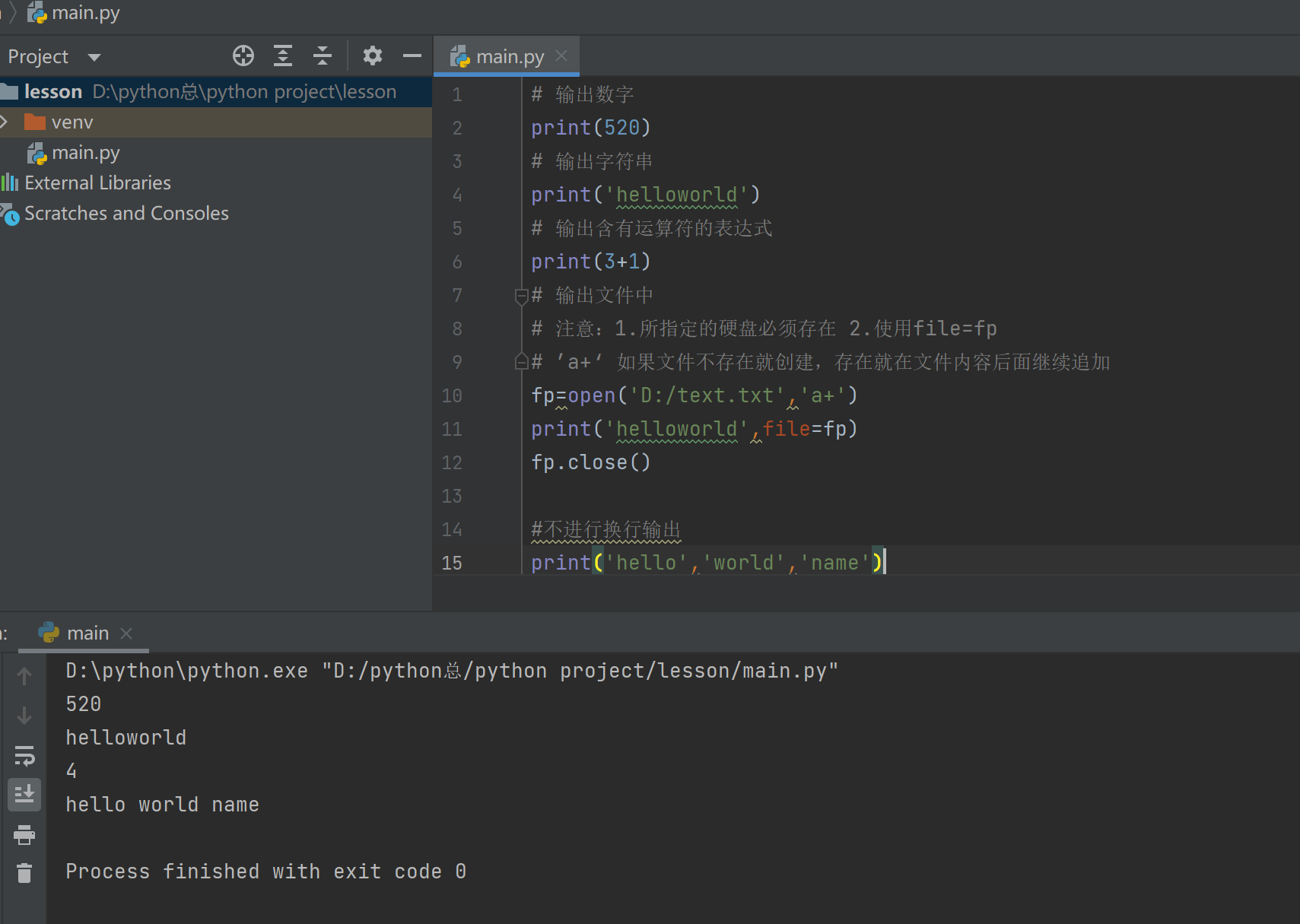Clear console with trash icon
The width and height of the screenshot is (1300, 924).
point(24,872)
